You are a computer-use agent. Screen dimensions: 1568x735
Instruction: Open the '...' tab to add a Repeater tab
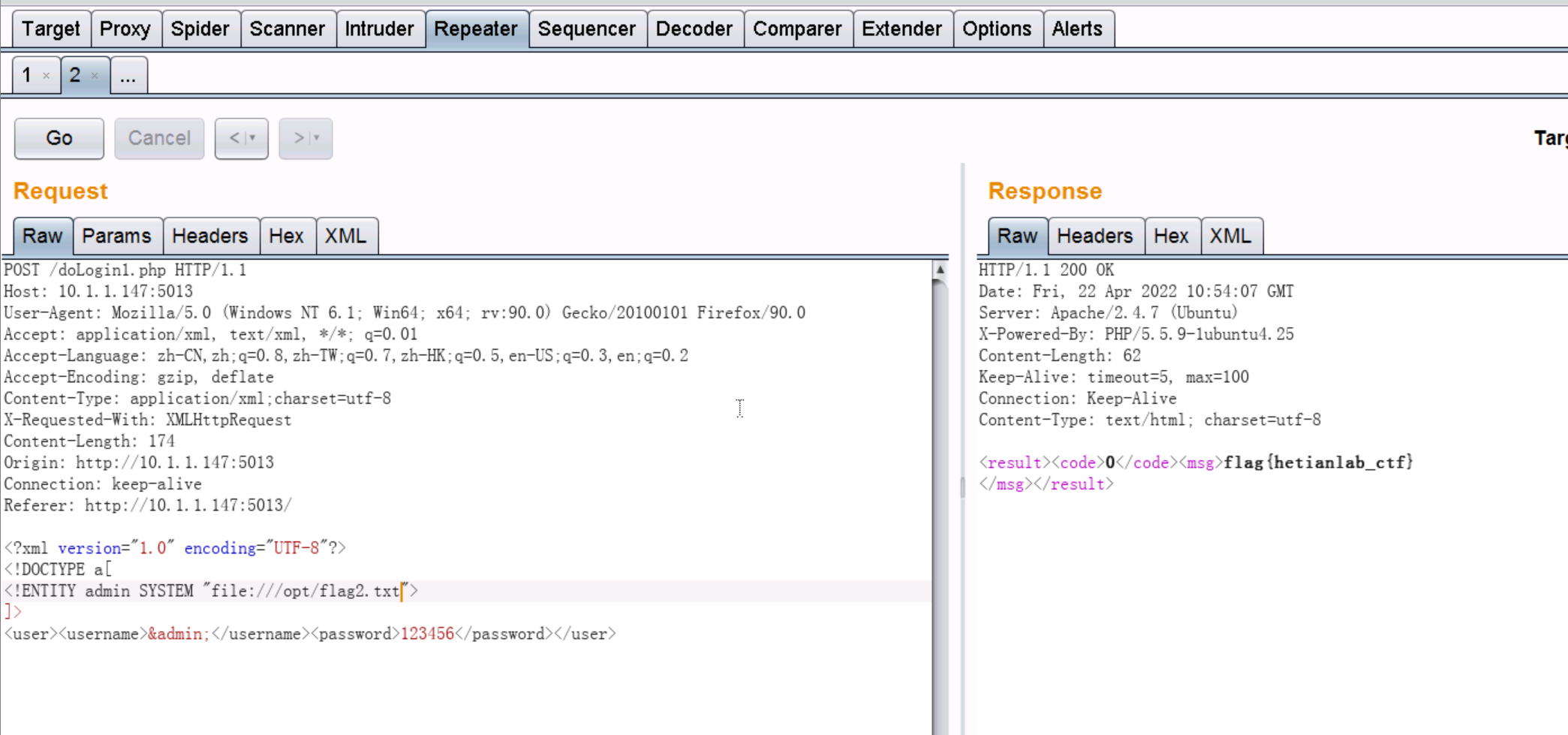pyautogui.click(x=127, y=75)
